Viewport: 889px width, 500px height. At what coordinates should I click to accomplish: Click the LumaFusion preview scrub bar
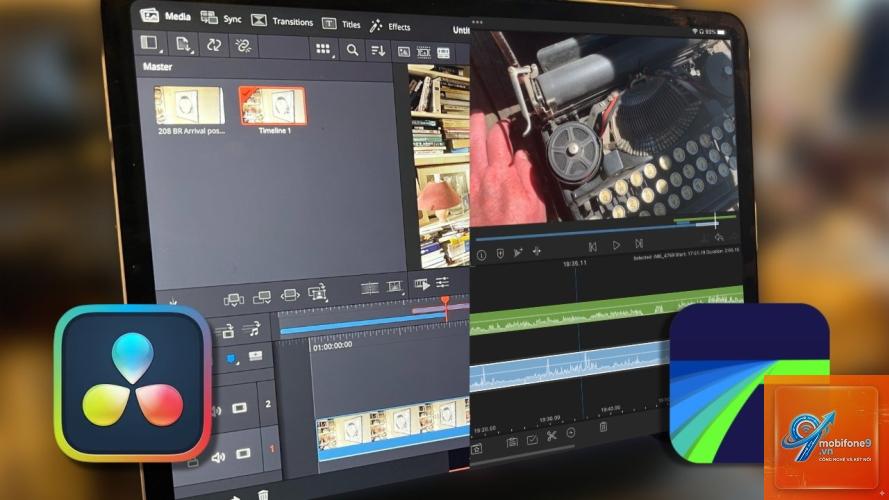[595, 231]
